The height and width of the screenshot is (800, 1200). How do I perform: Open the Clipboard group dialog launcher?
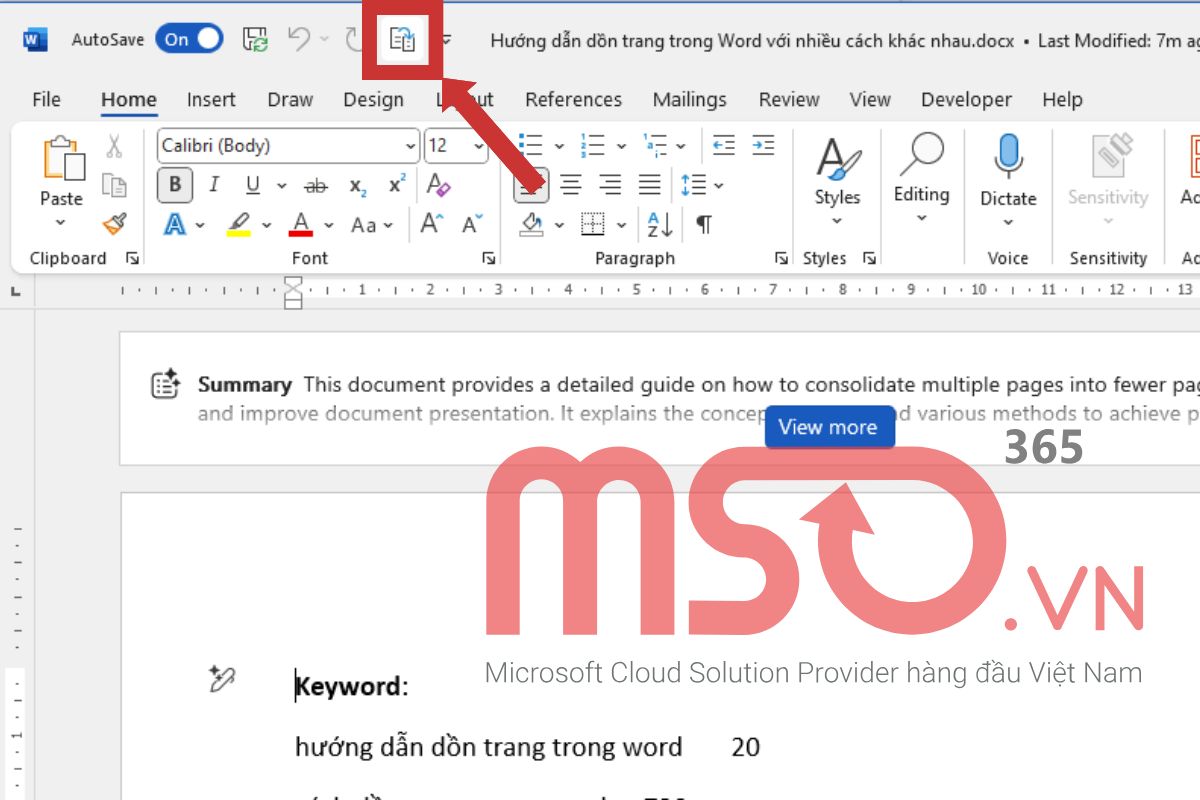132,259
